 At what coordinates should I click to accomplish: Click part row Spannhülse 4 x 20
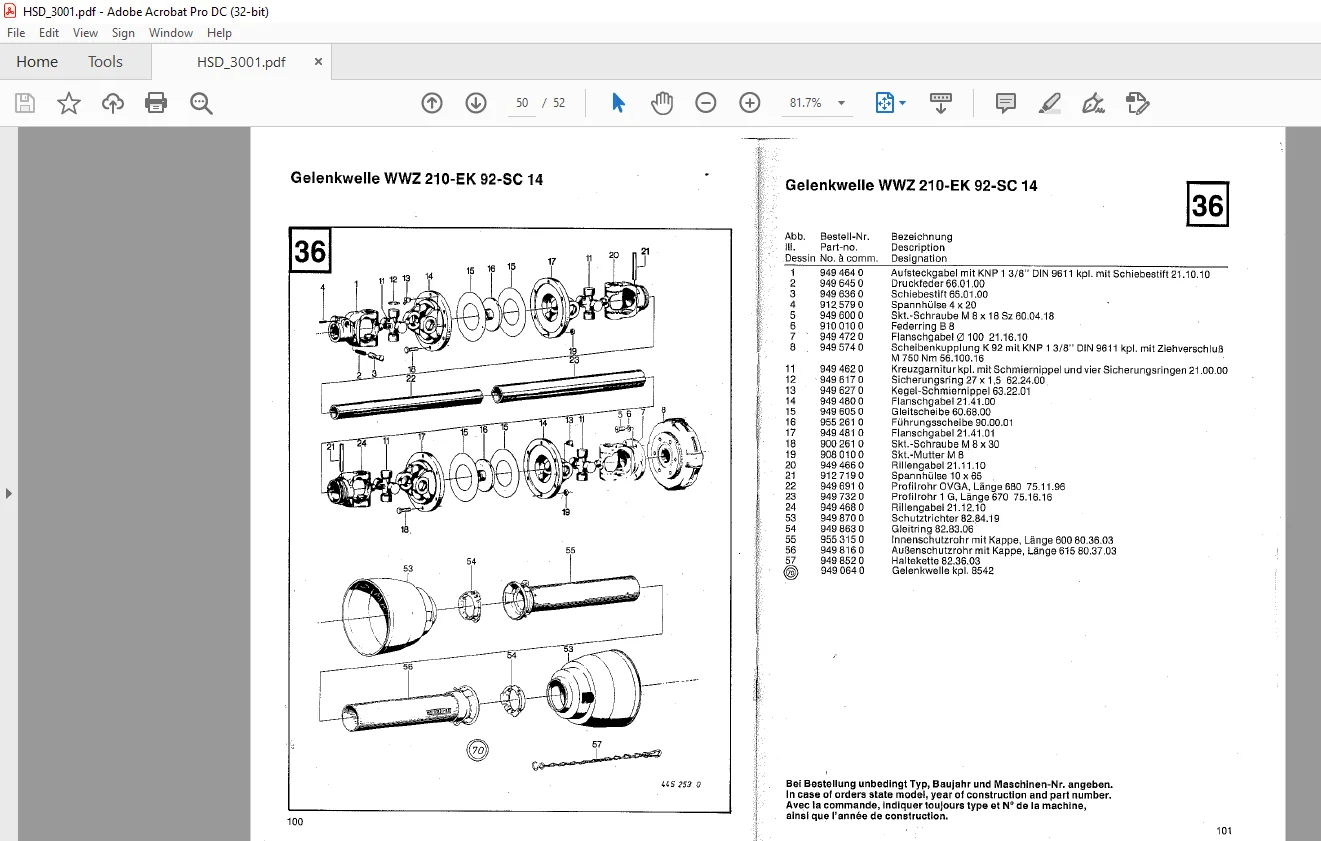click(881, 305)
